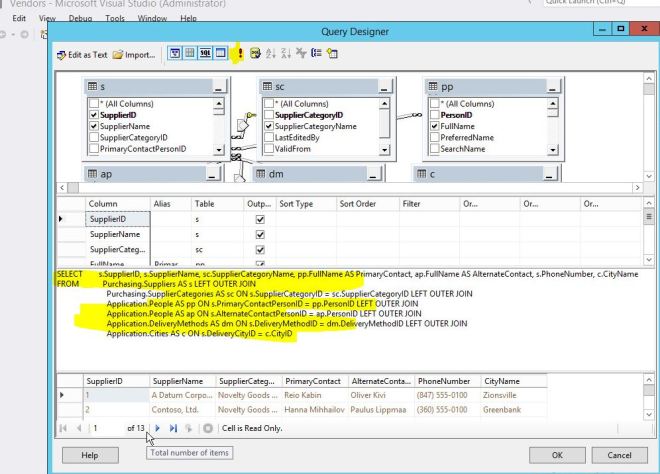Viewport: 660px width, 474px height.
Task: Check LastEditedBy column in table sc
Action: pos(268,138)
